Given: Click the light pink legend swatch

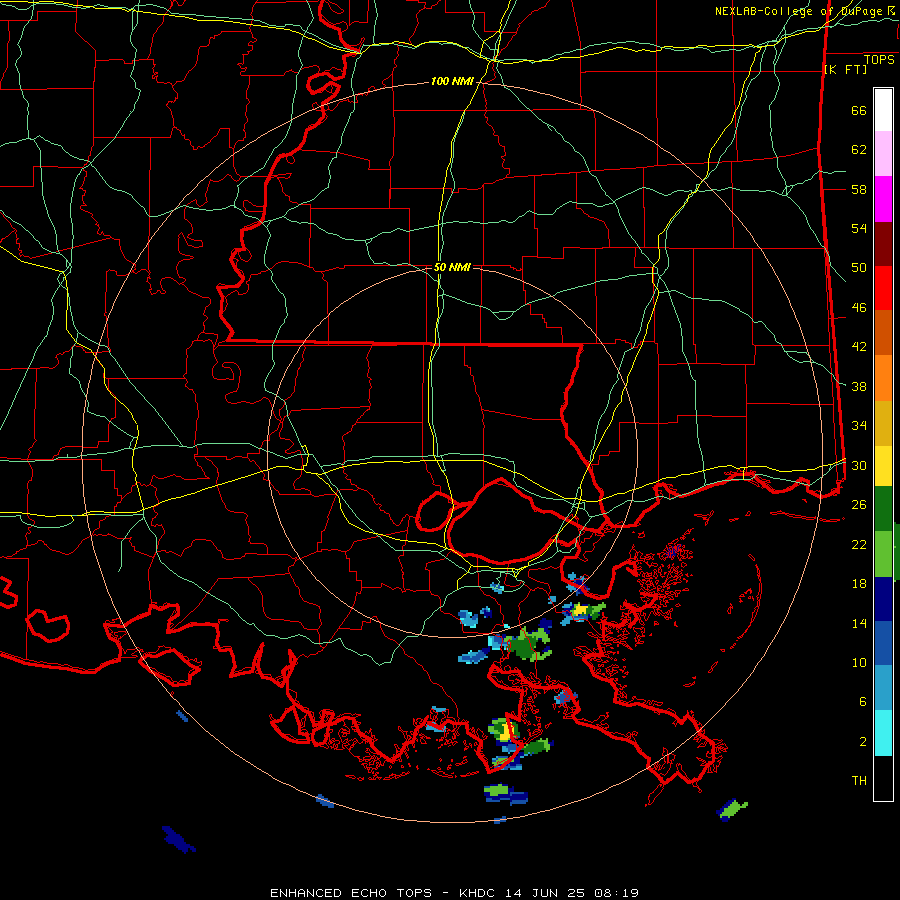Looking at the screenshot, I should [883, 154].
